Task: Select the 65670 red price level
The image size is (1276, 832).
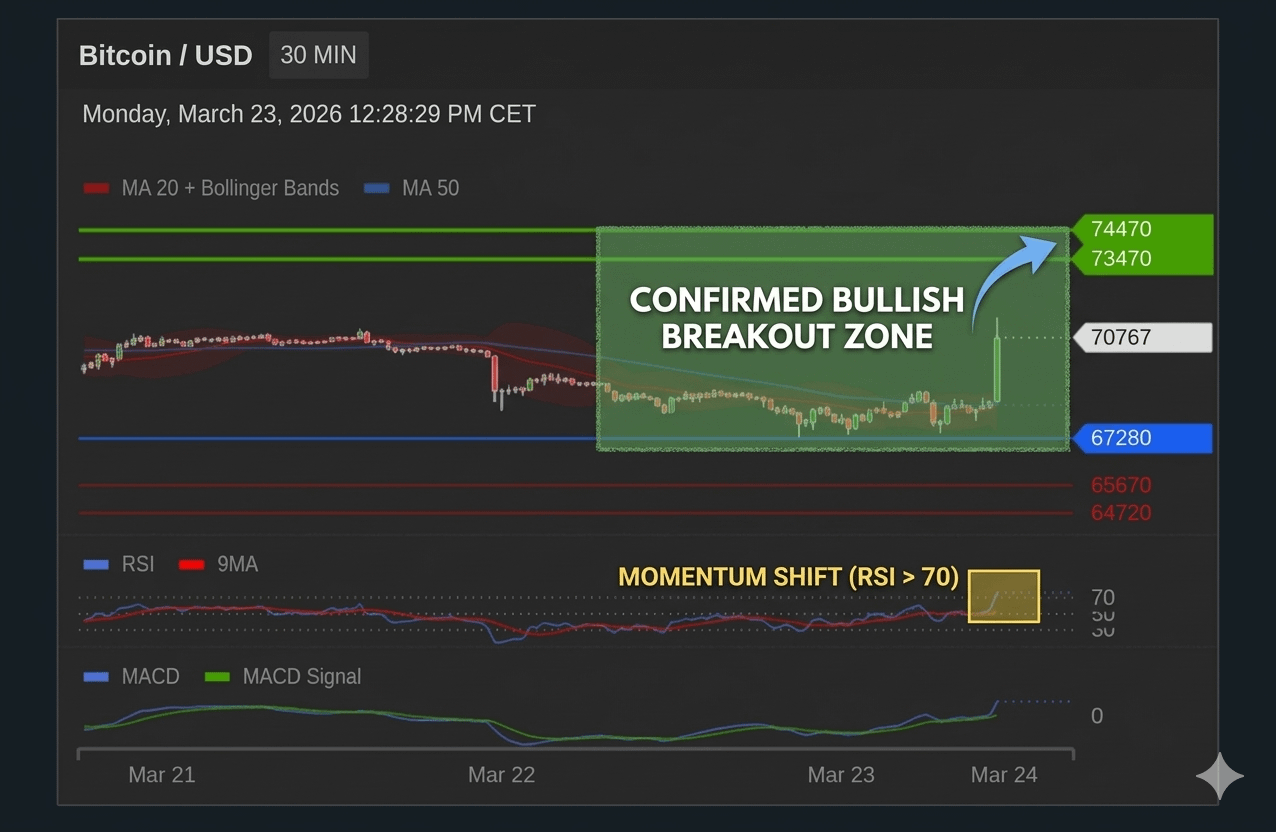Action: tap(1121, 485)
